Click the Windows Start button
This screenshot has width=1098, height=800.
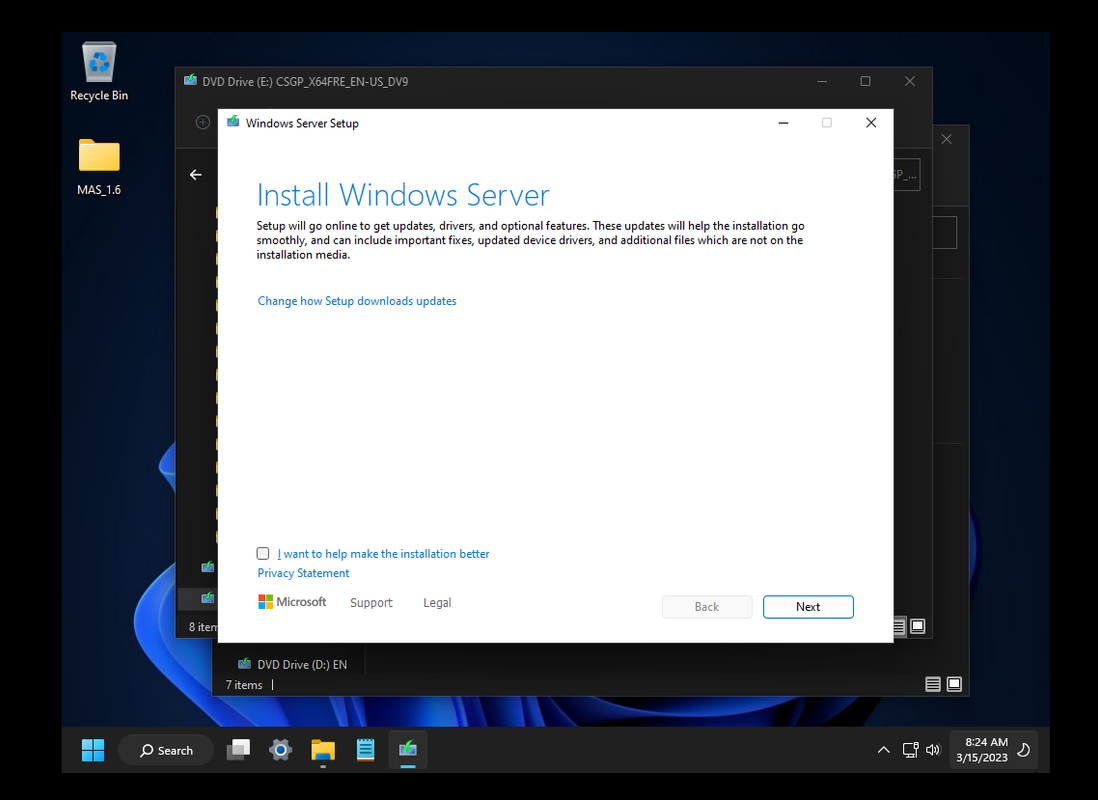(x=93, y=750)
